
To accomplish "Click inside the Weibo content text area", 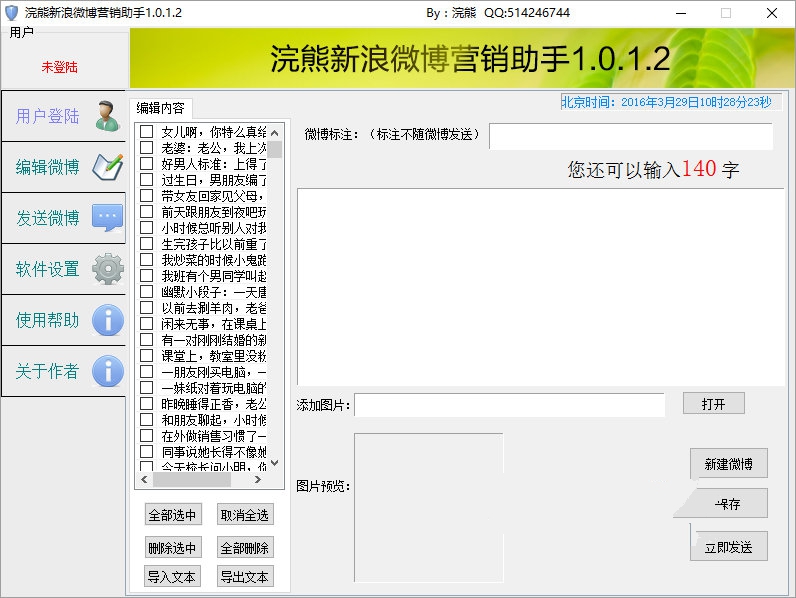I will (x=540, y=287).
